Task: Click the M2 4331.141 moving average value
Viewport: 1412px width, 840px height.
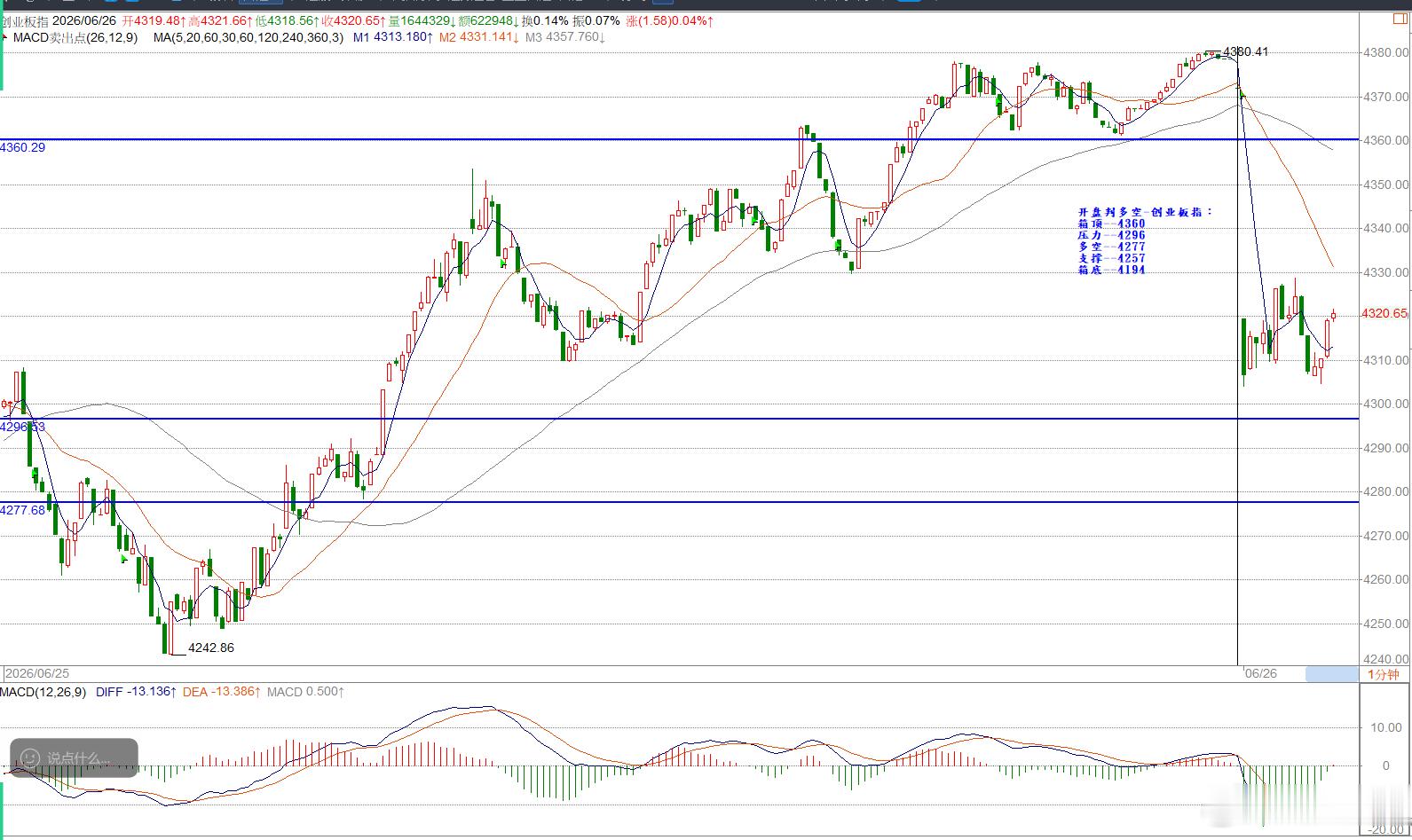Action: tap(479, 37)
